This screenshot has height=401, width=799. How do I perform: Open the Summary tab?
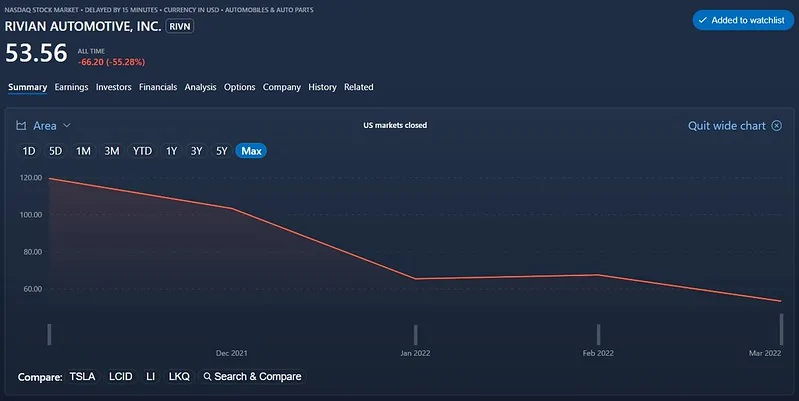tap(28, 87)
